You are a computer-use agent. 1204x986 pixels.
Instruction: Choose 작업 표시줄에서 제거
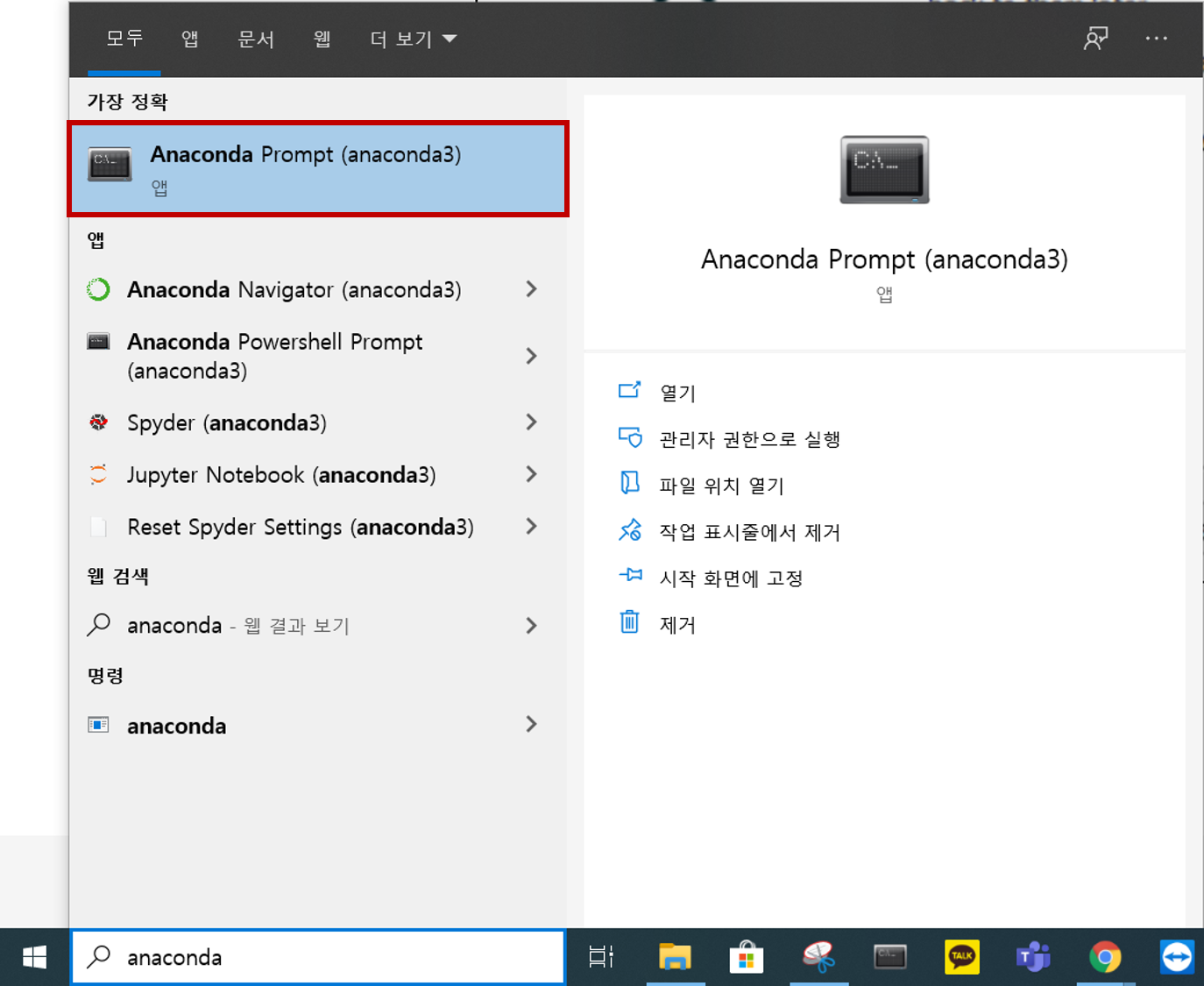[x=750, y=532]
